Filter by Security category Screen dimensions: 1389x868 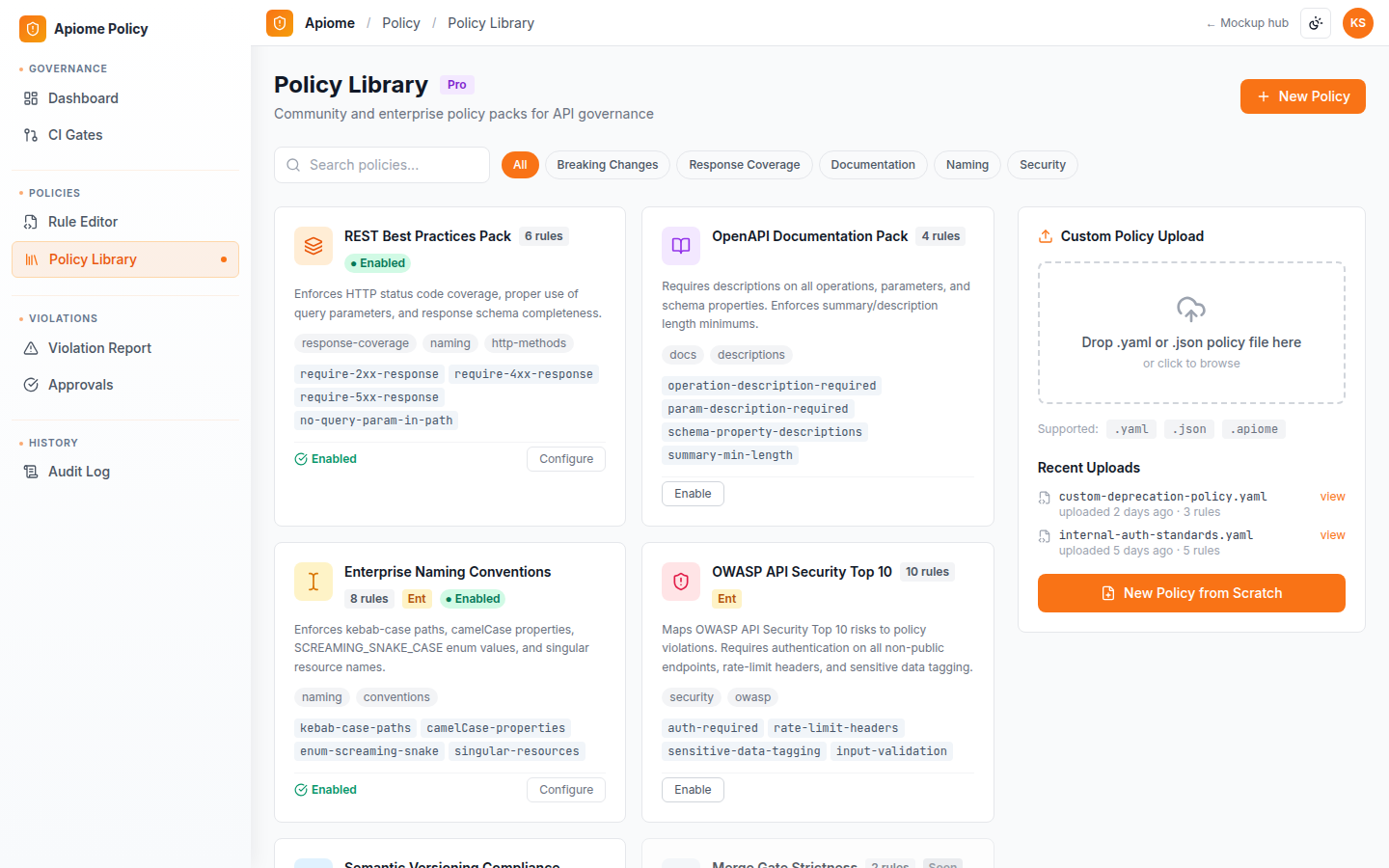(1043, 165)
